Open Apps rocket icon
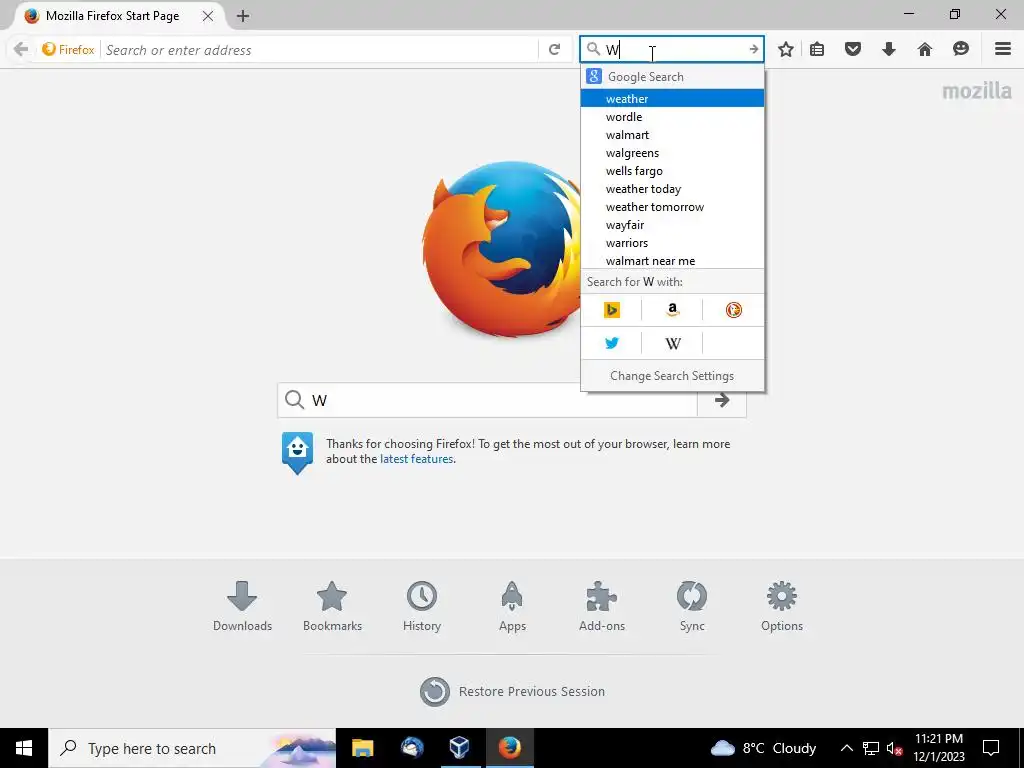Screen dimensions: 1024x768 [512, 606]
